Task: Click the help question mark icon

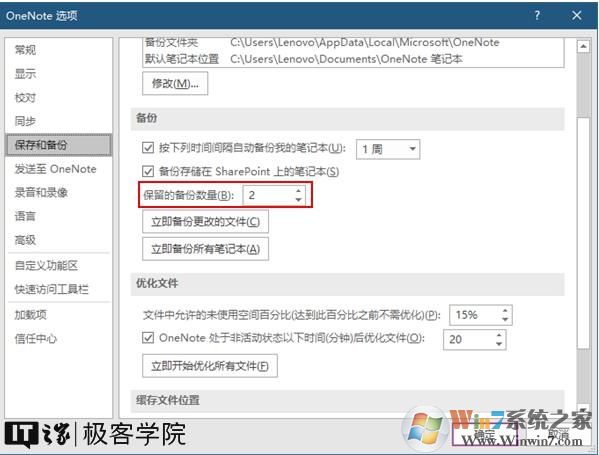Action: [537, 15]
